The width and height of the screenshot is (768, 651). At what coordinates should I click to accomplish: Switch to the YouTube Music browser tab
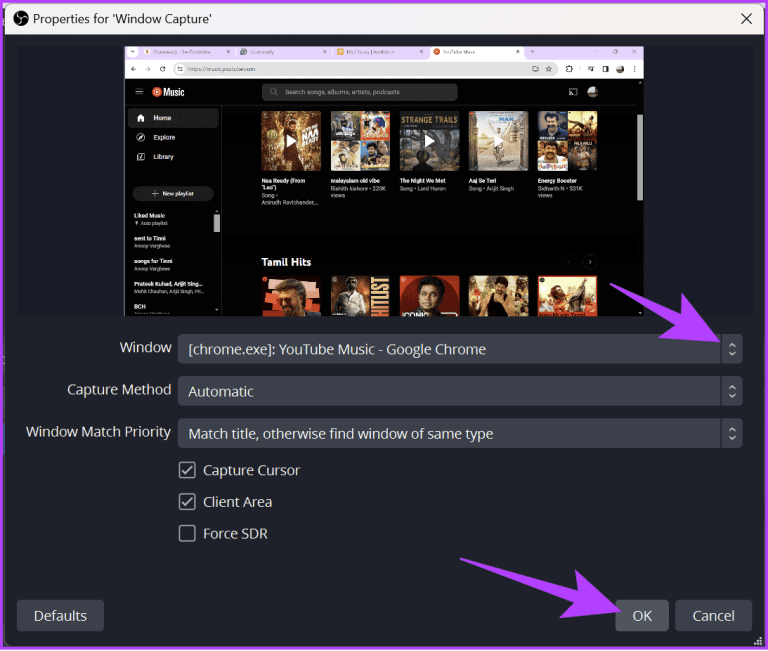pos(470,51)
